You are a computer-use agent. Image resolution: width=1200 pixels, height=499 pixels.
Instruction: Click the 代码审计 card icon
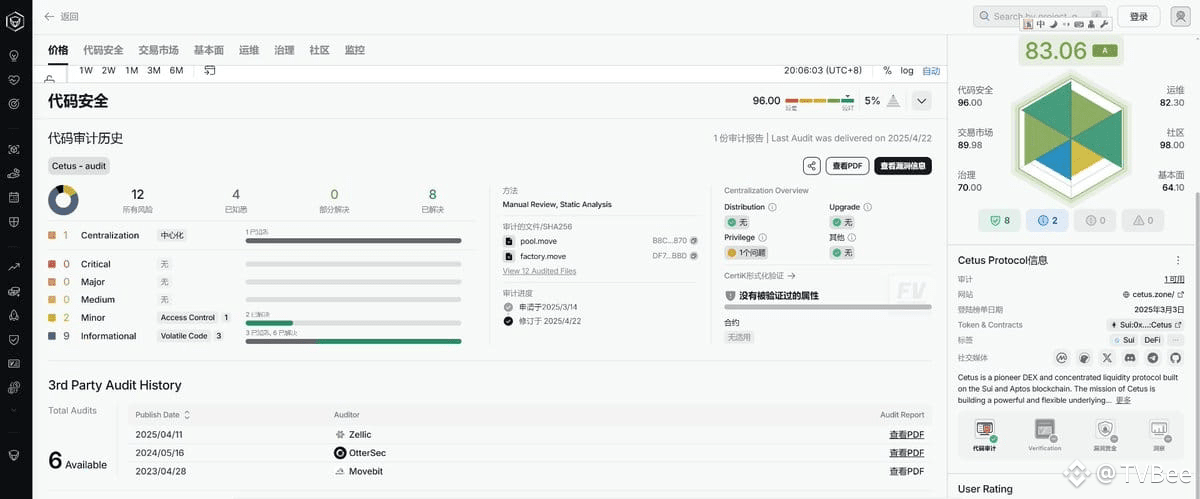pyautogui.click(x=984, y=431)
